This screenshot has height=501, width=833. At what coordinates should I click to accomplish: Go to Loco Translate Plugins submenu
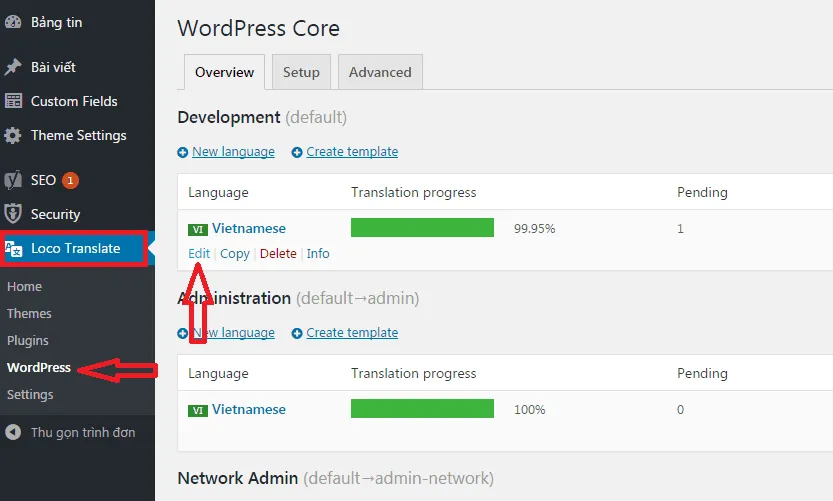click(28, 340)
